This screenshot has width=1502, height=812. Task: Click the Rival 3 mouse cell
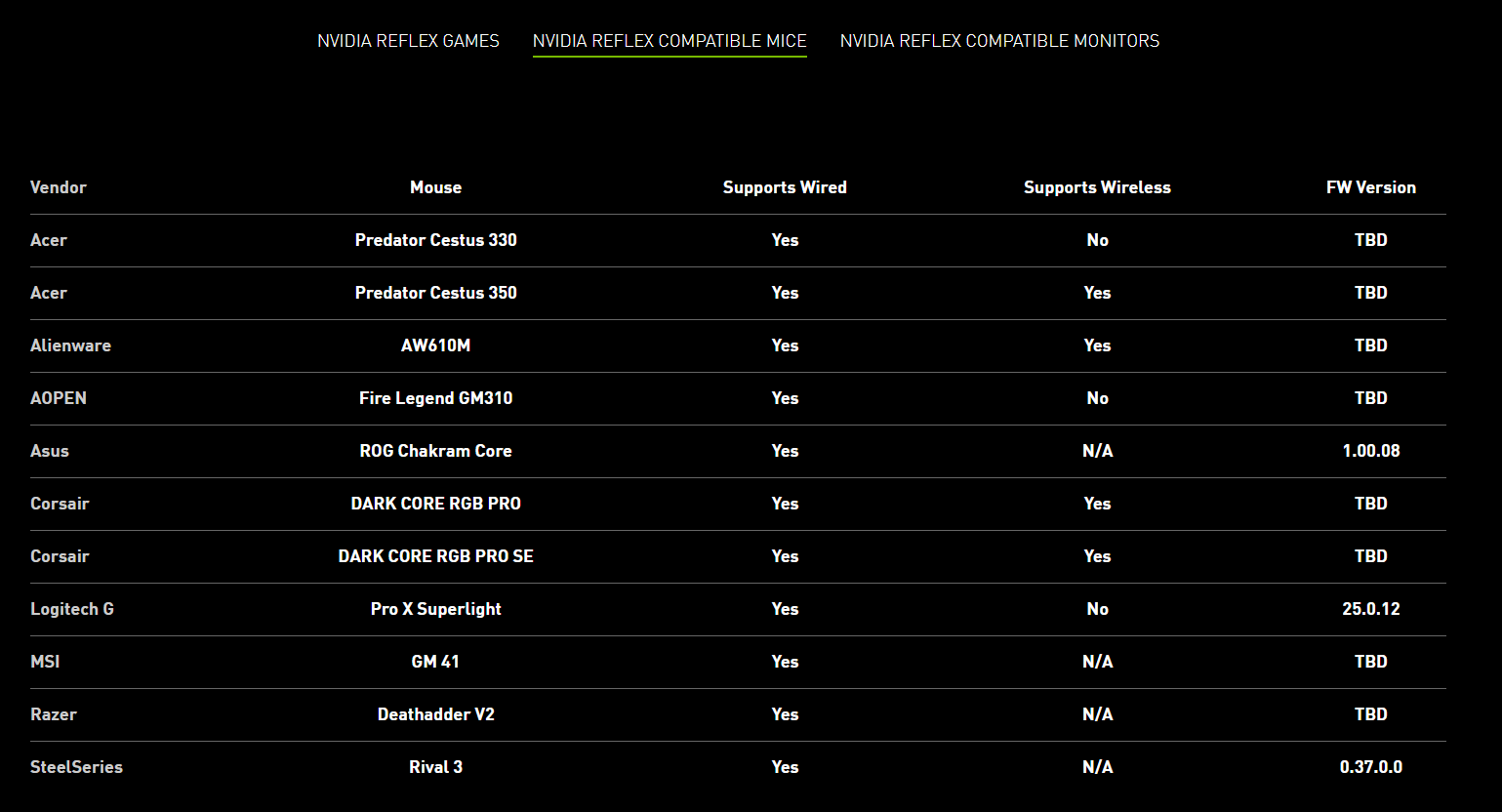435,767
